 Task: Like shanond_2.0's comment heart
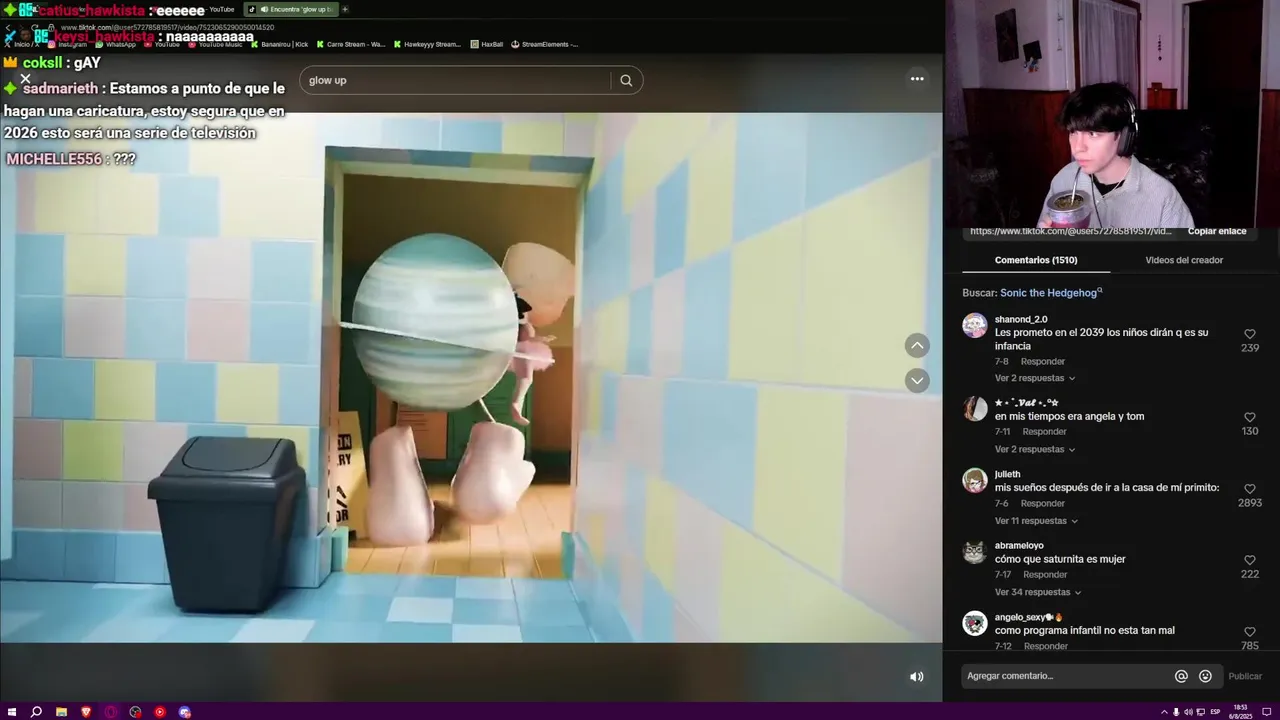1249,334
